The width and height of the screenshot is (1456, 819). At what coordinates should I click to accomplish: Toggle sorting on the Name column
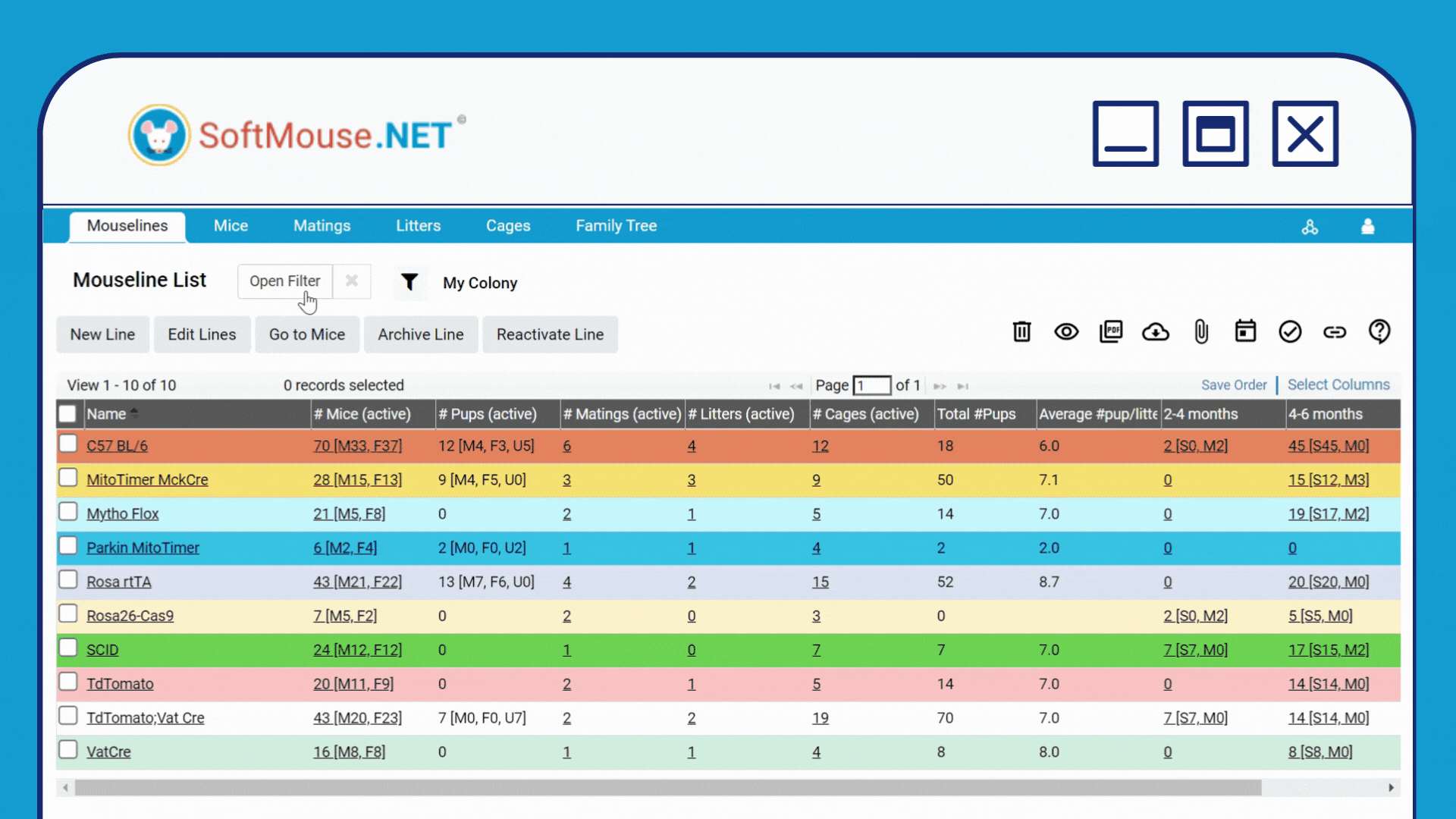click(x=135, y=413)
